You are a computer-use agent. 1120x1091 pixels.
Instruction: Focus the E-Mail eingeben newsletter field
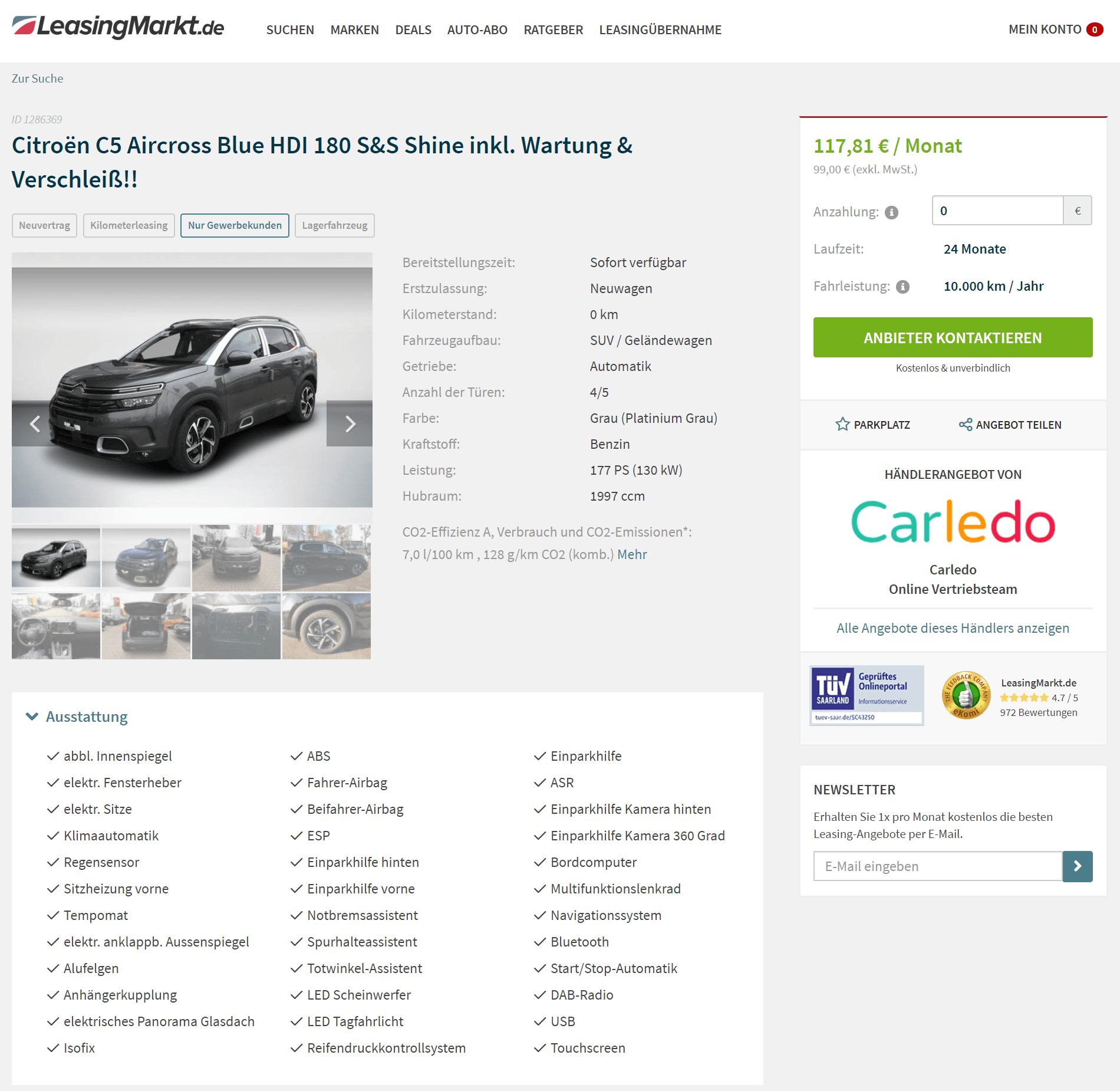[x=938, y=866]
